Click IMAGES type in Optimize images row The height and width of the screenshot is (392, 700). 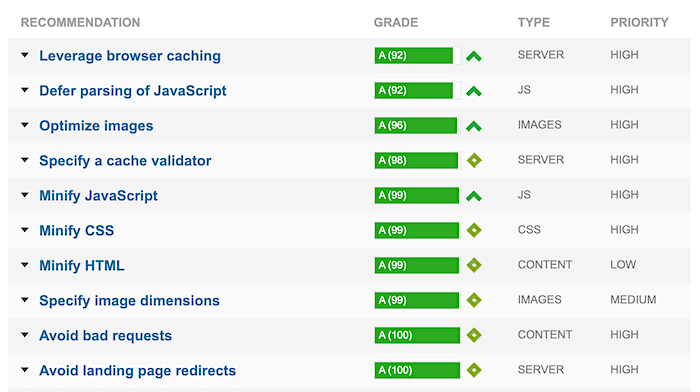coord(539,125)
